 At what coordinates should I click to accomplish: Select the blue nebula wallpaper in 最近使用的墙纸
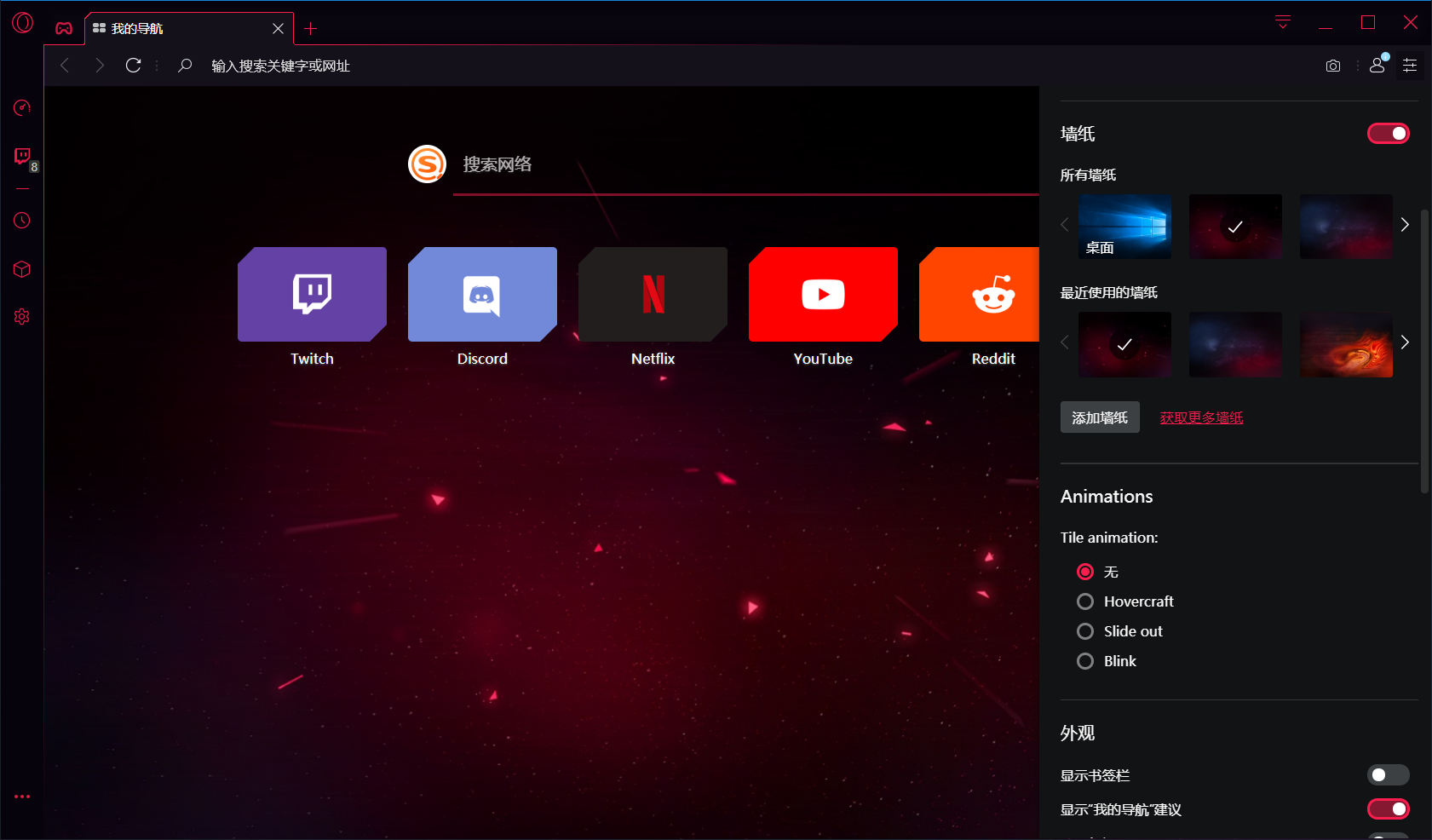click(1235, 344)
